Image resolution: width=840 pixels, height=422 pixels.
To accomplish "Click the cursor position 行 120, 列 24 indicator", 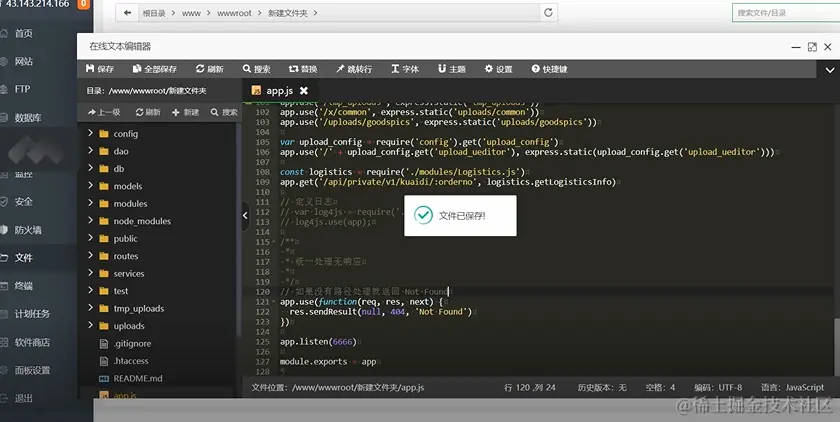I will pos(530,387).
